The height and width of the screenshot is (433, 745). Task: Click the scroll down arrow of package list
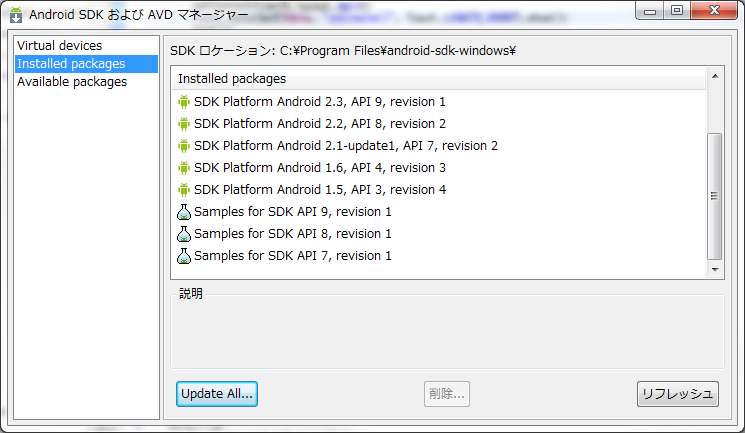click(x=715, y=269)
